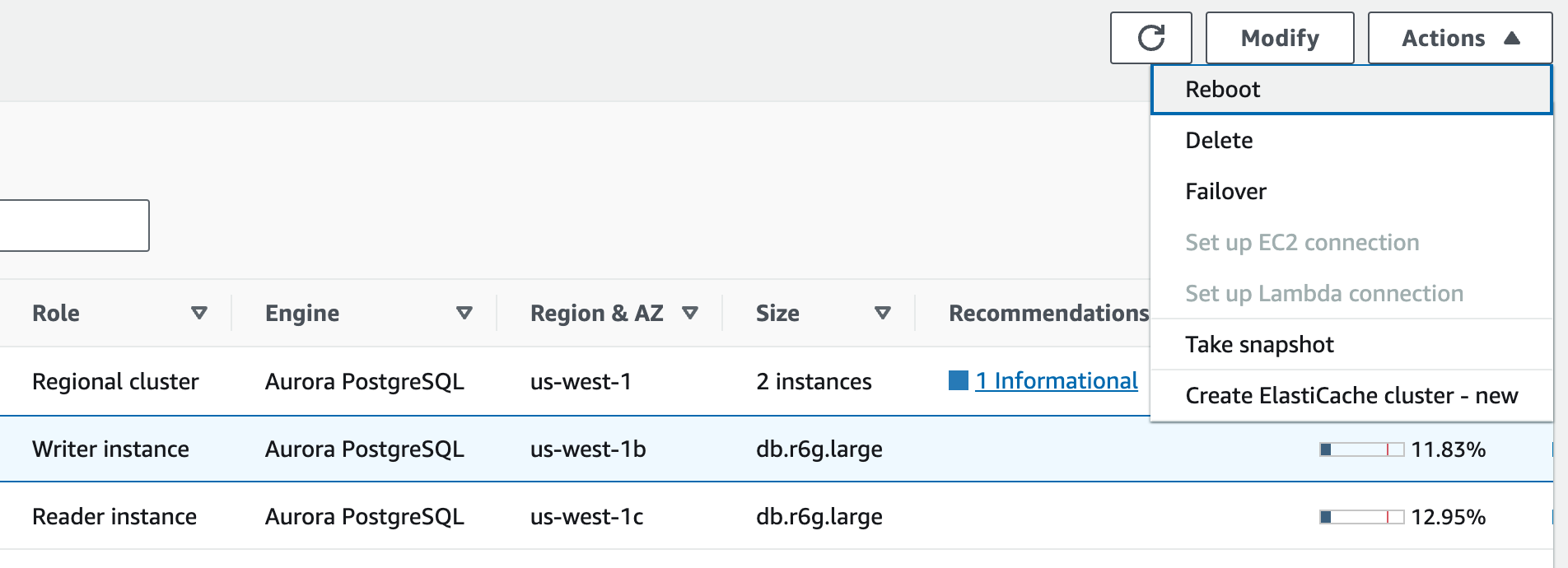The height and width of the screenshot is (568, 1568).
Task: Click the writer instance CPU usage bar
Action: pyautogui.click(x=1361, y=449)
